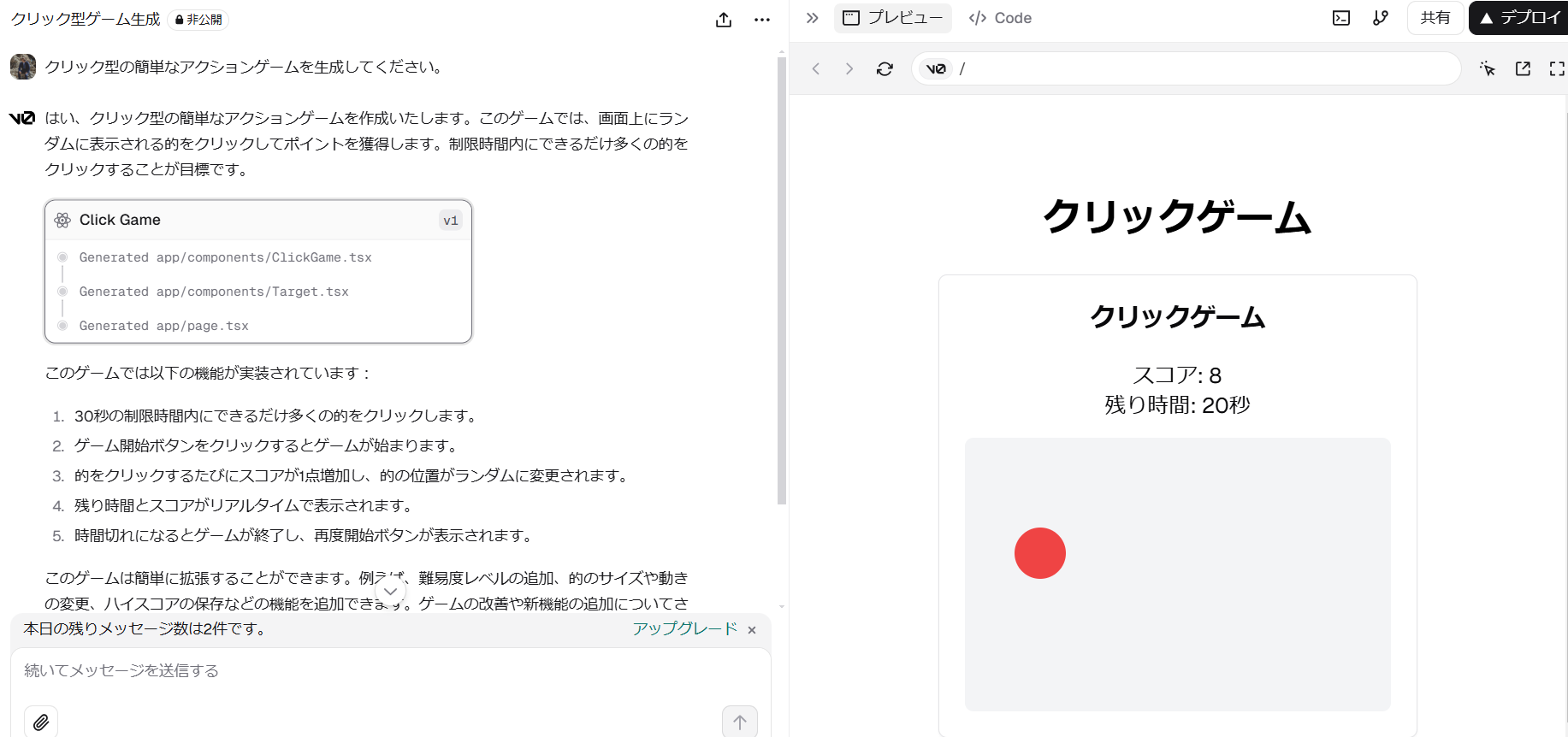Screen dimensions: 1568x737
Task: Click the v0 logo in address bar
Action: pos(937,68)
